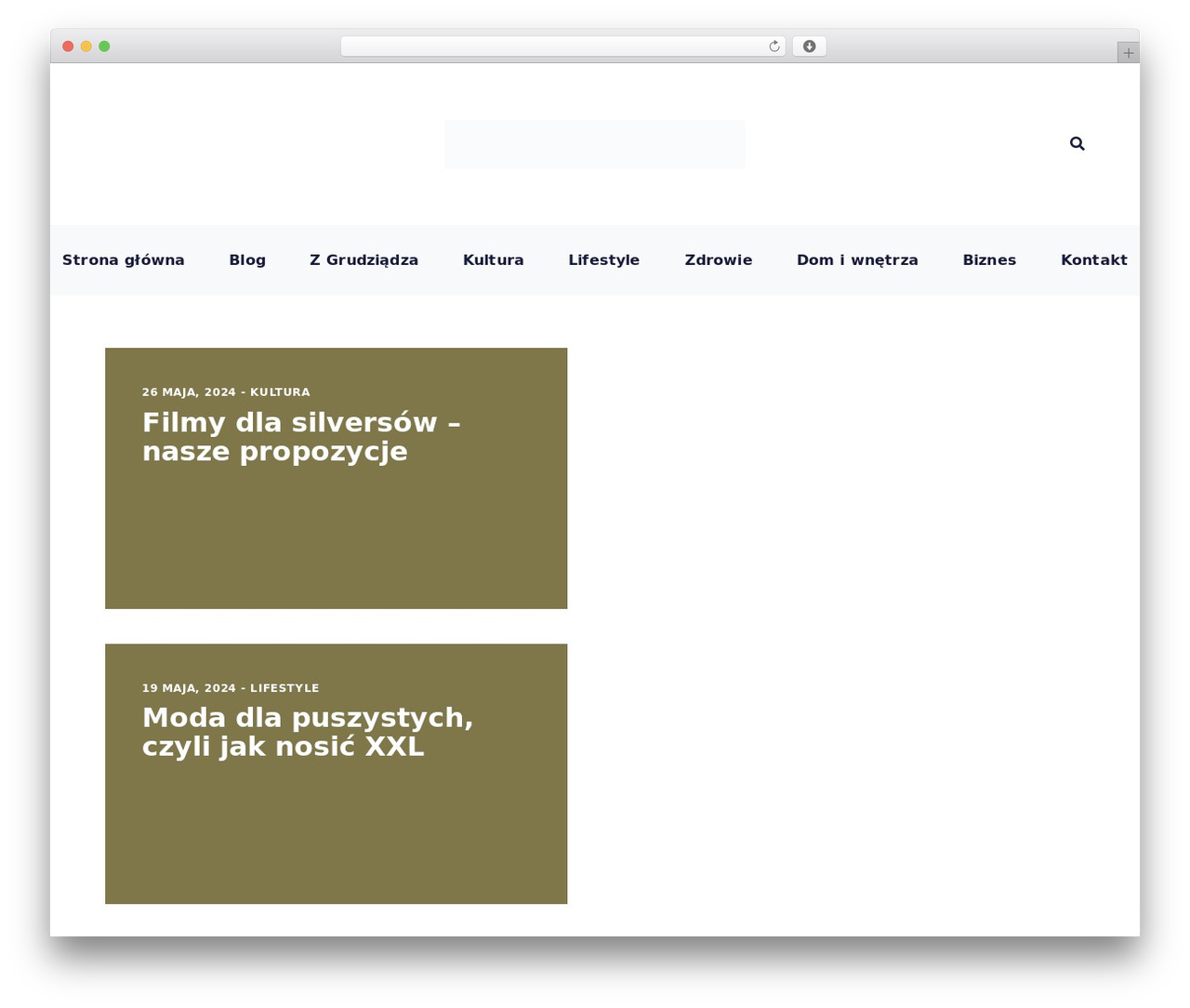
Task: Open the Dom i wnętrza menu item
Action: pos(857,260)
